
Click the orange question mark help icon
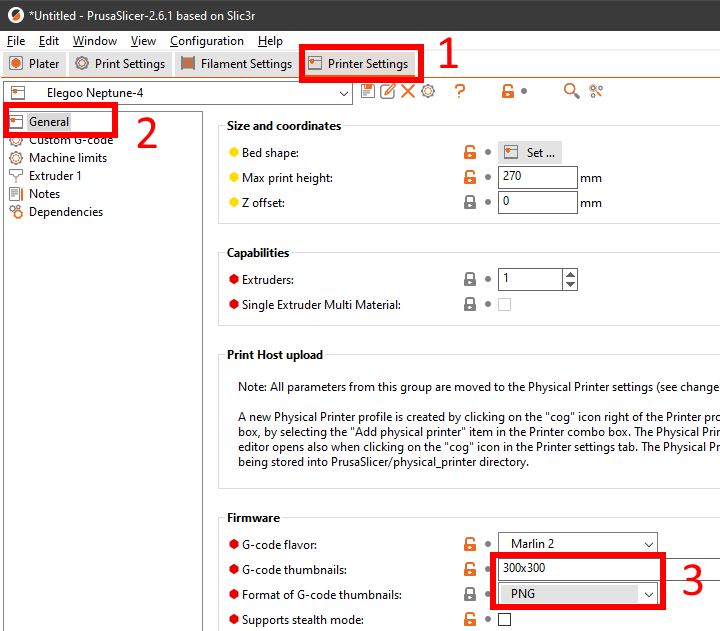coord(460,91)
